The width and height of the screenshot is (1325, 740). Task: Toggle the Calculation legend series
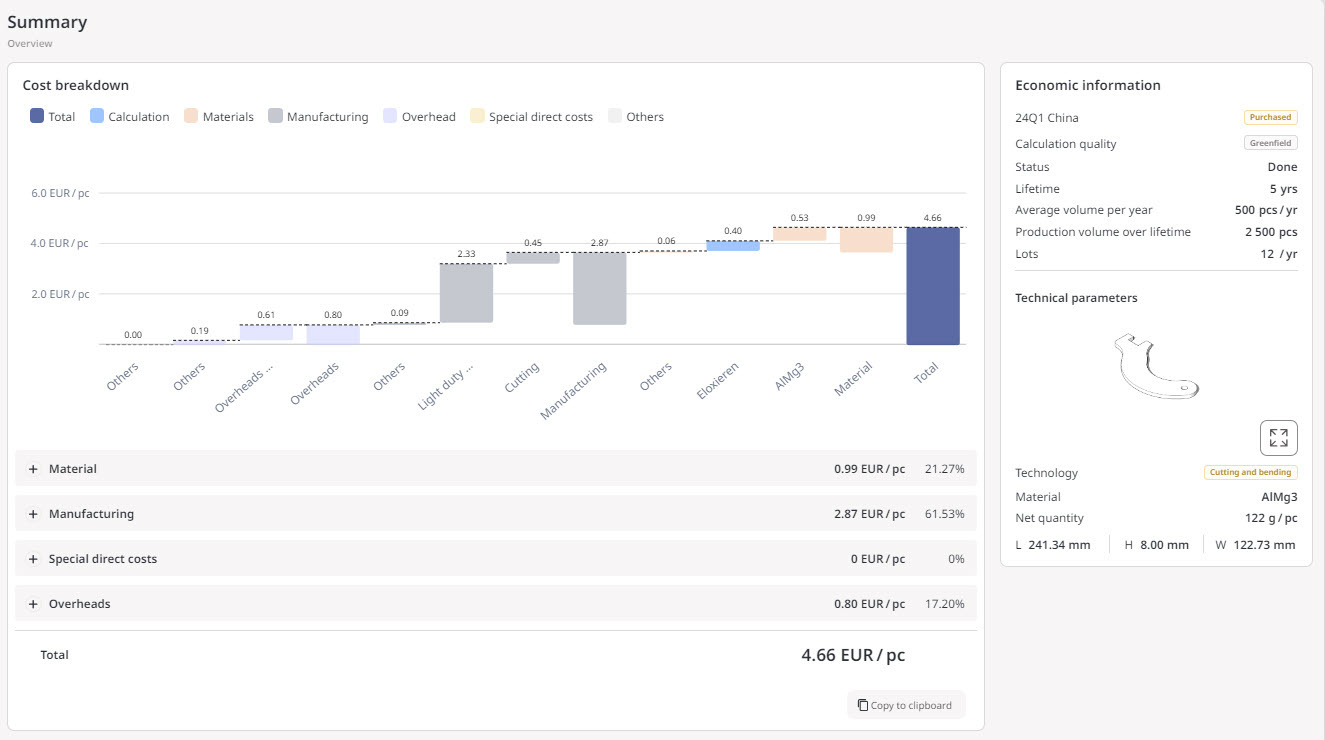(129, 117)
